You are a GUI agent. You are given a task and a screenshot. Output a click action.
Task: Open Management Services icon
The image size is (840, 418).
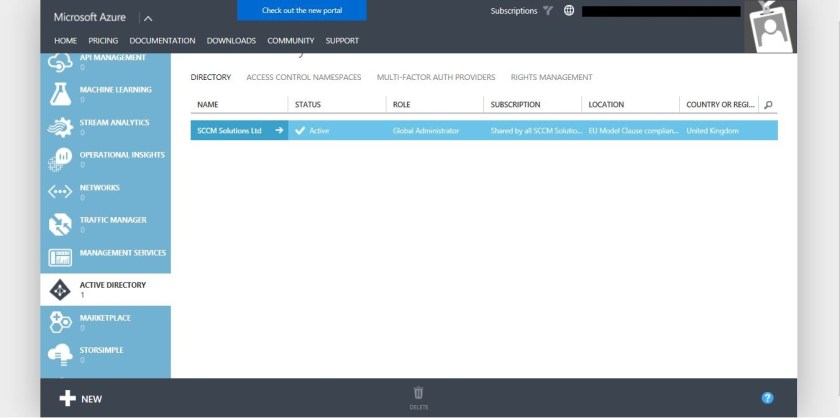point(60,257)
